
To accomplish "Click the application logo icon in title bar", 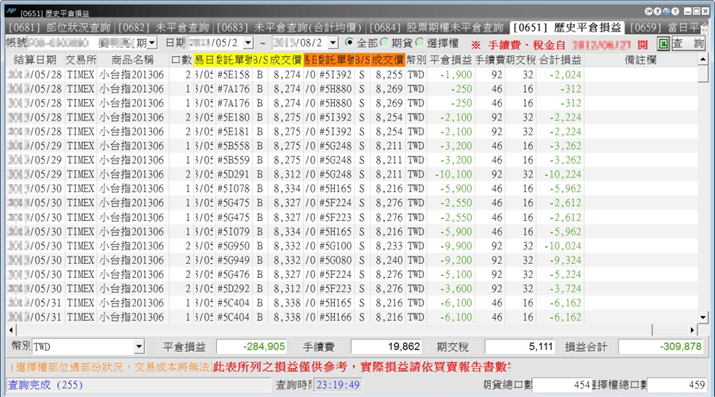I will (x=11, y=12).
